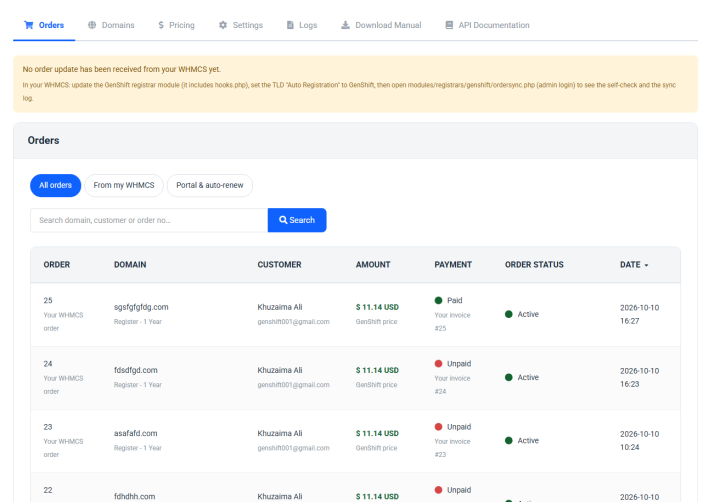
Task: Click GenShift price under order 24 amount
Action: [x=377, y=385]
